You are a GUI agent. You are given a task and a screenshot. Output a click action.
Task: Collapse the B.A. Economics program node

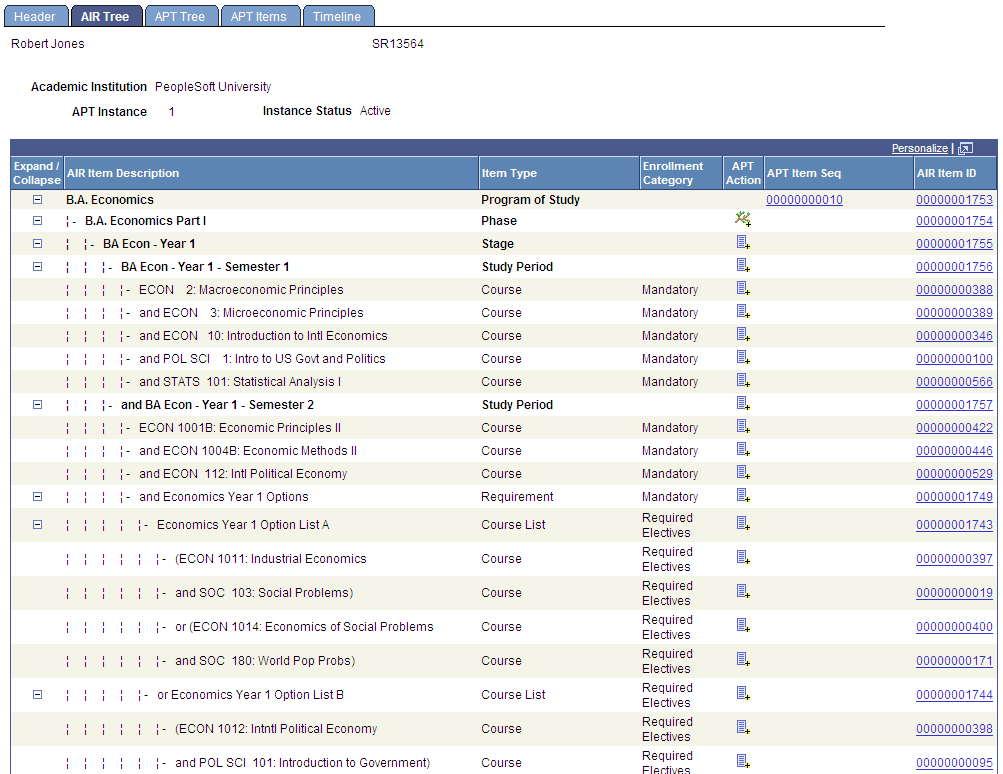(36, 199)
